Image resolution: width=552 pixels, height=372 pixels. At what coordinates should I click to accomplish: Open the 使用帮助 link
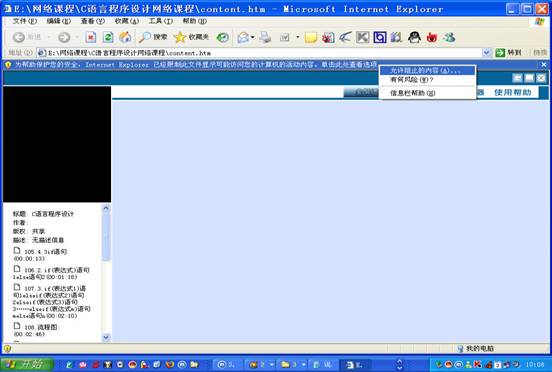[513, 93]
